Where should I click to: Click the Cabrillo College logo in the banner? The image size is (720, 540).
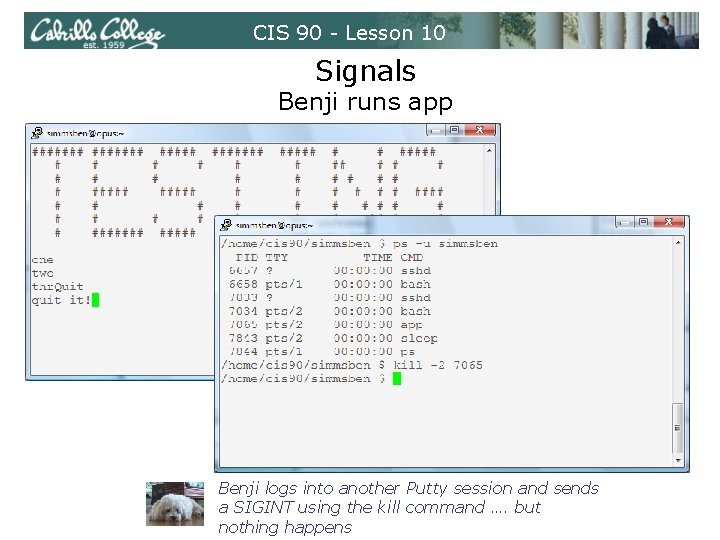tap(97, 32)
